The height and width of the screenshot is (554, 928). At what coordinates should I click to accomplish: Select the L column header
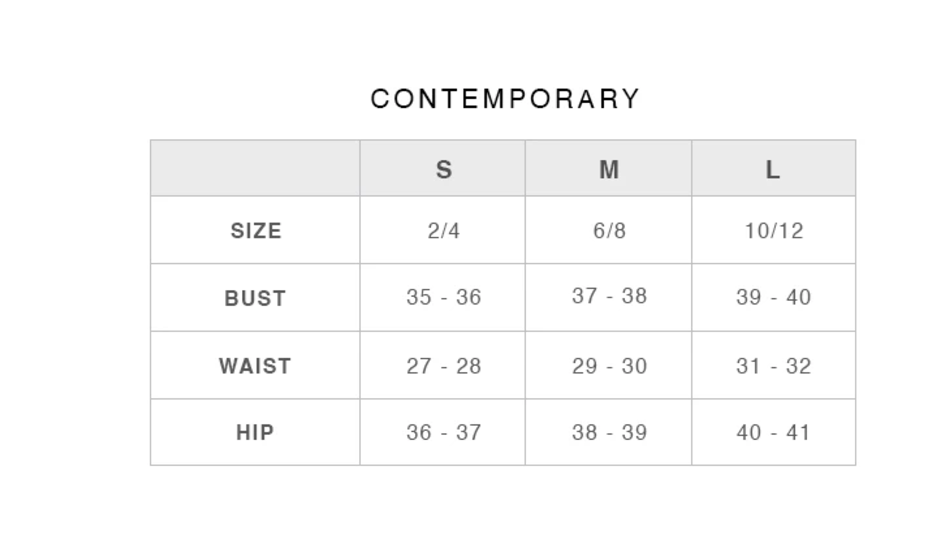click(773, 170)
